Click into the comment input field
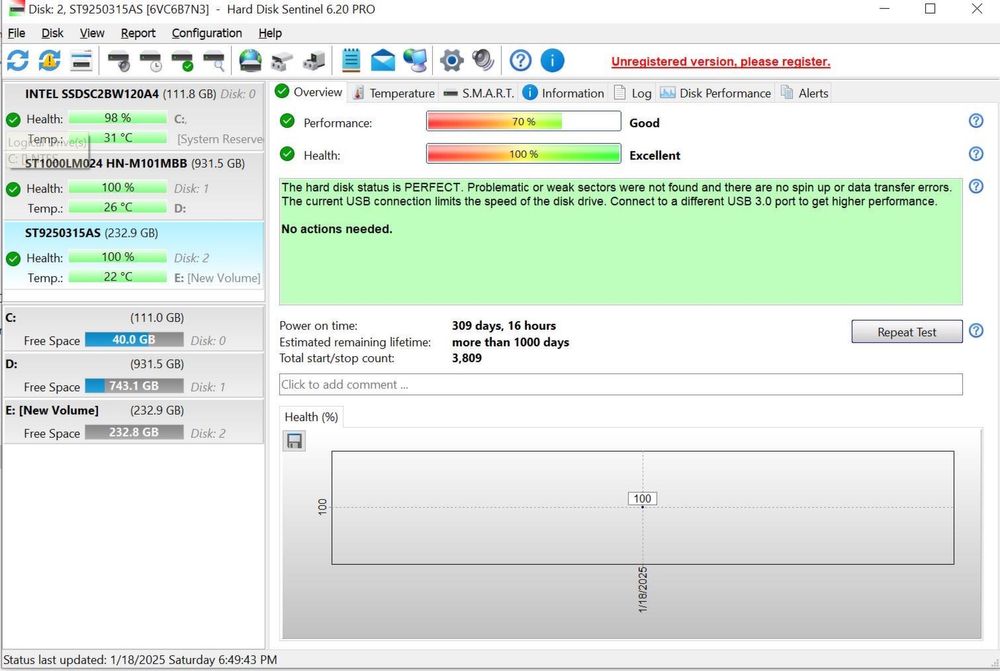The image size is (1000, 671). point(621,385)
